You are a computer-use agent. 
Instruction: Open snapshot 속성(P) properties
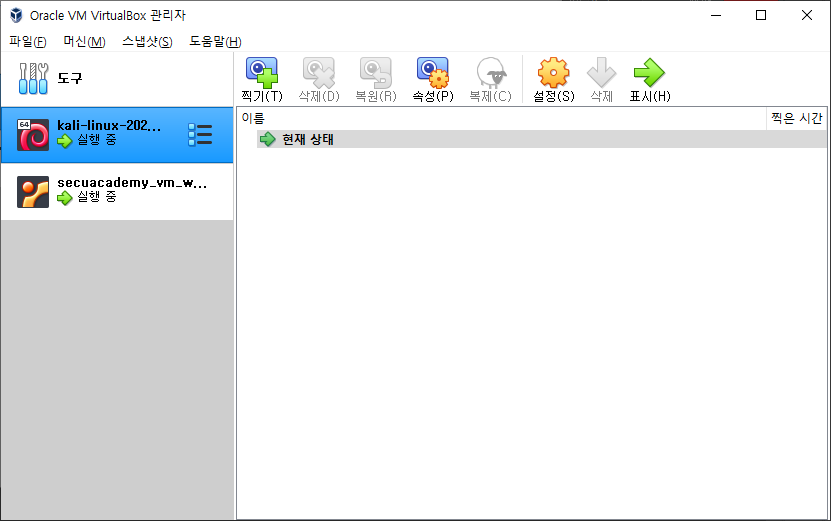click(x=433, y=73)
